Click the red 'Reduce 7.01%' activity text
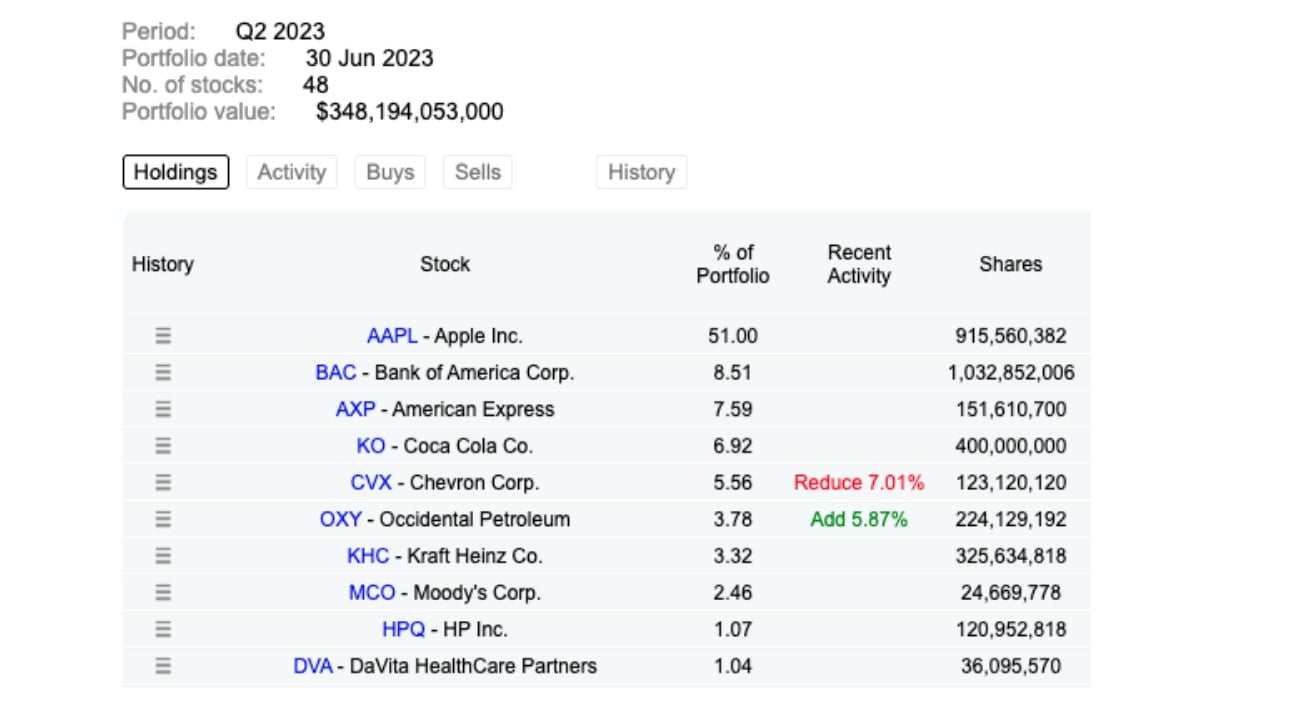Viewport: 1299px width, 702px height. [859, 483]
